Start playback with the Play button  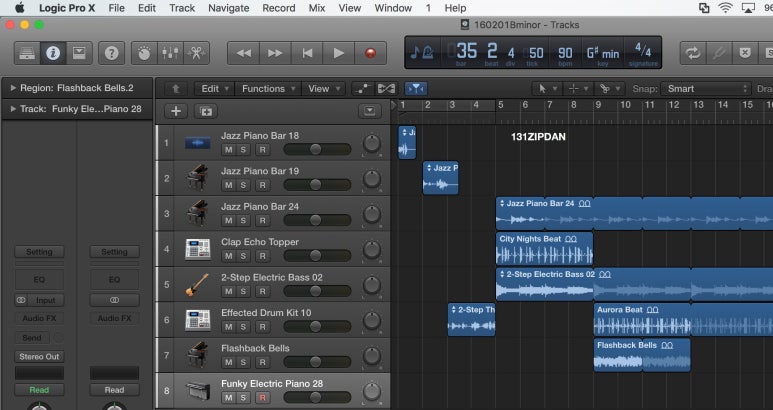tap(339, 53)
